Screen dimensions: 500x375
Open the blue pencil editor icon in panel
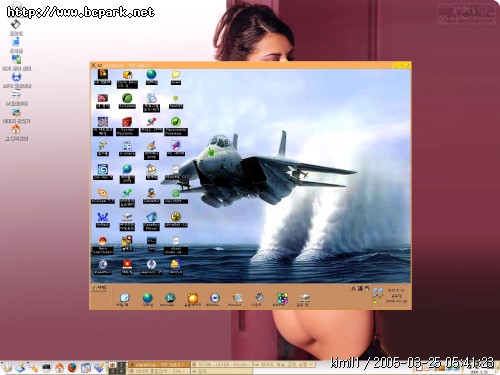pos(99,368)
